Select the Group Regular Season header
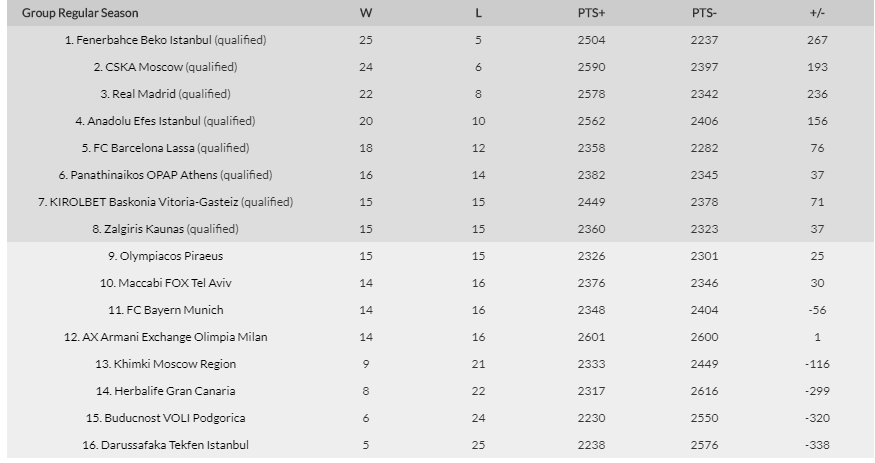Screen dimensions: 875x463 point(80,13)
